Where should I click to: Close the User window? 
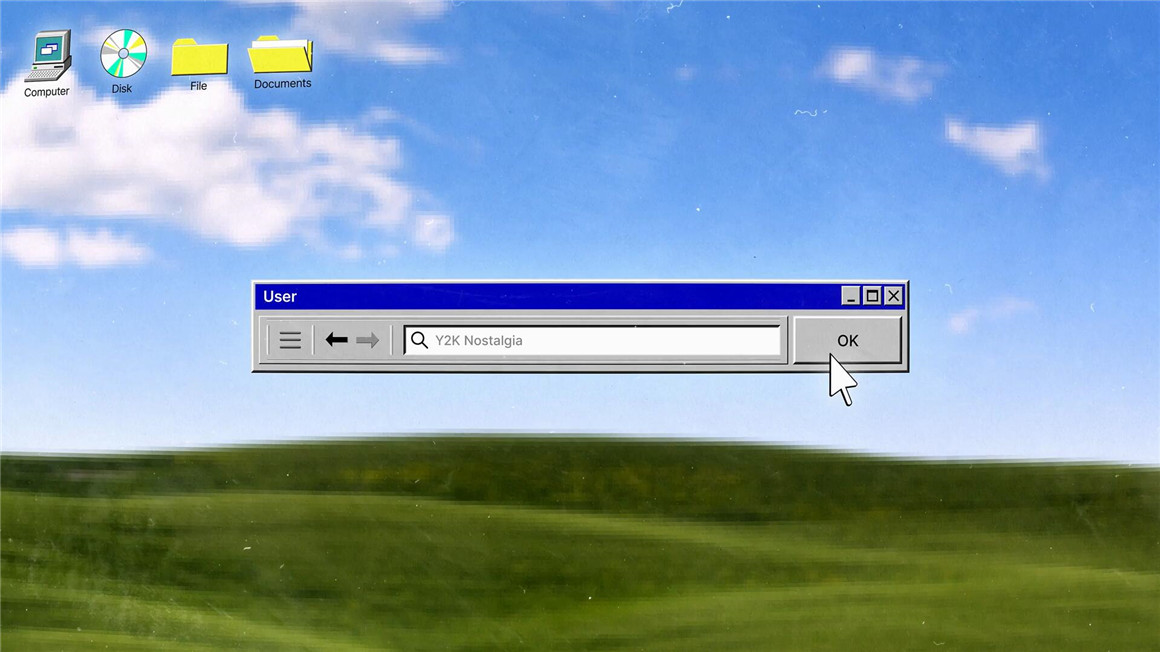(x=893, y=296)
